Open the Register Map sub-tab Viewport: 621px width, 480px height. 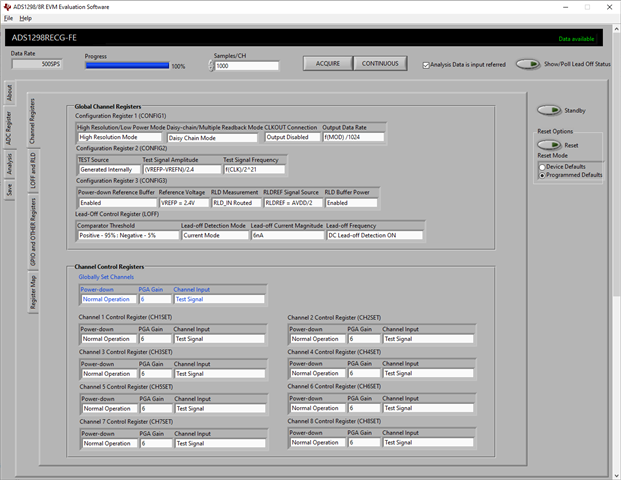point(32,292)
